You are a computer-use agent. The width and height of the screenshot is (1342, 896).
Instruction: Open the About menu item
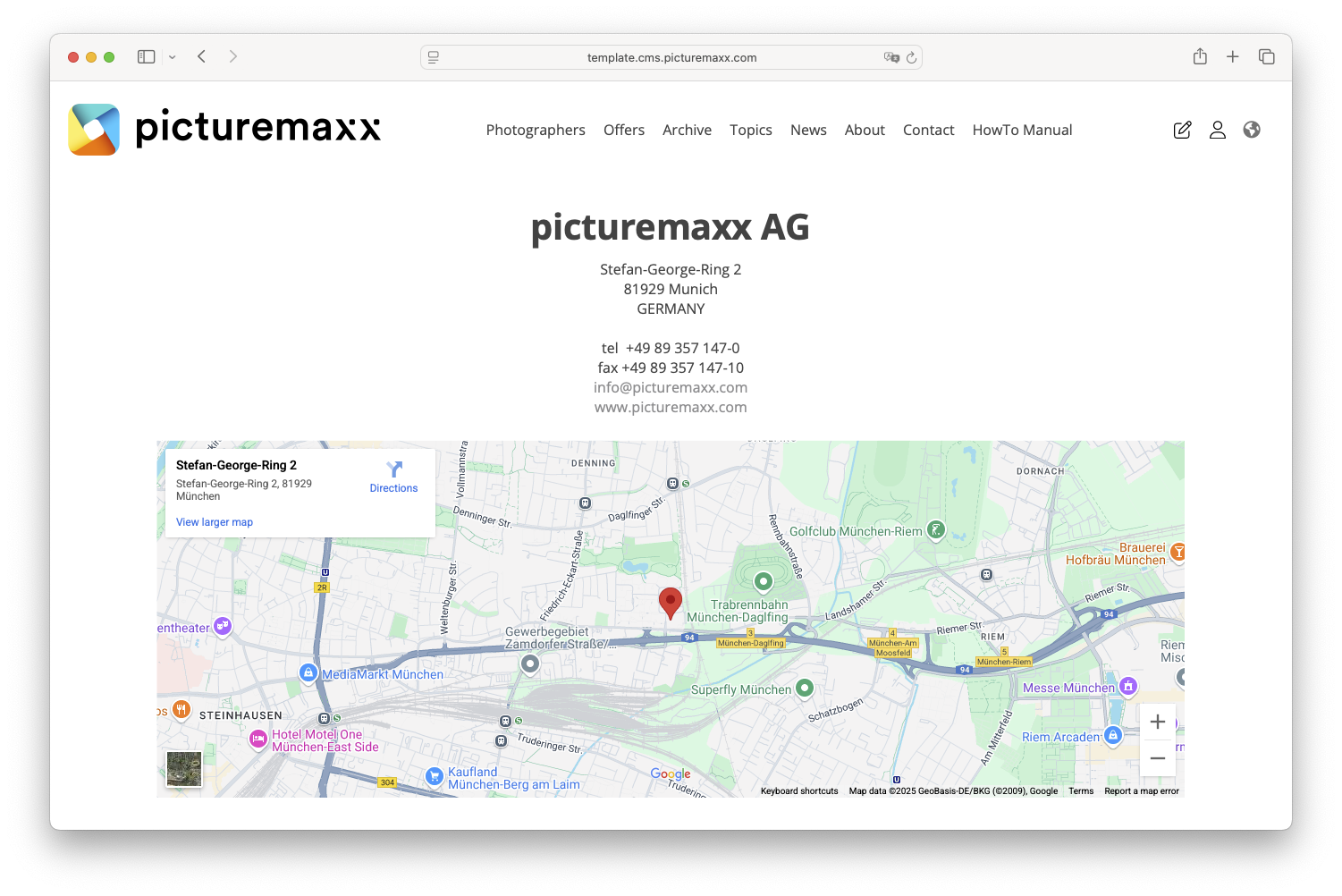coord(865,130)
